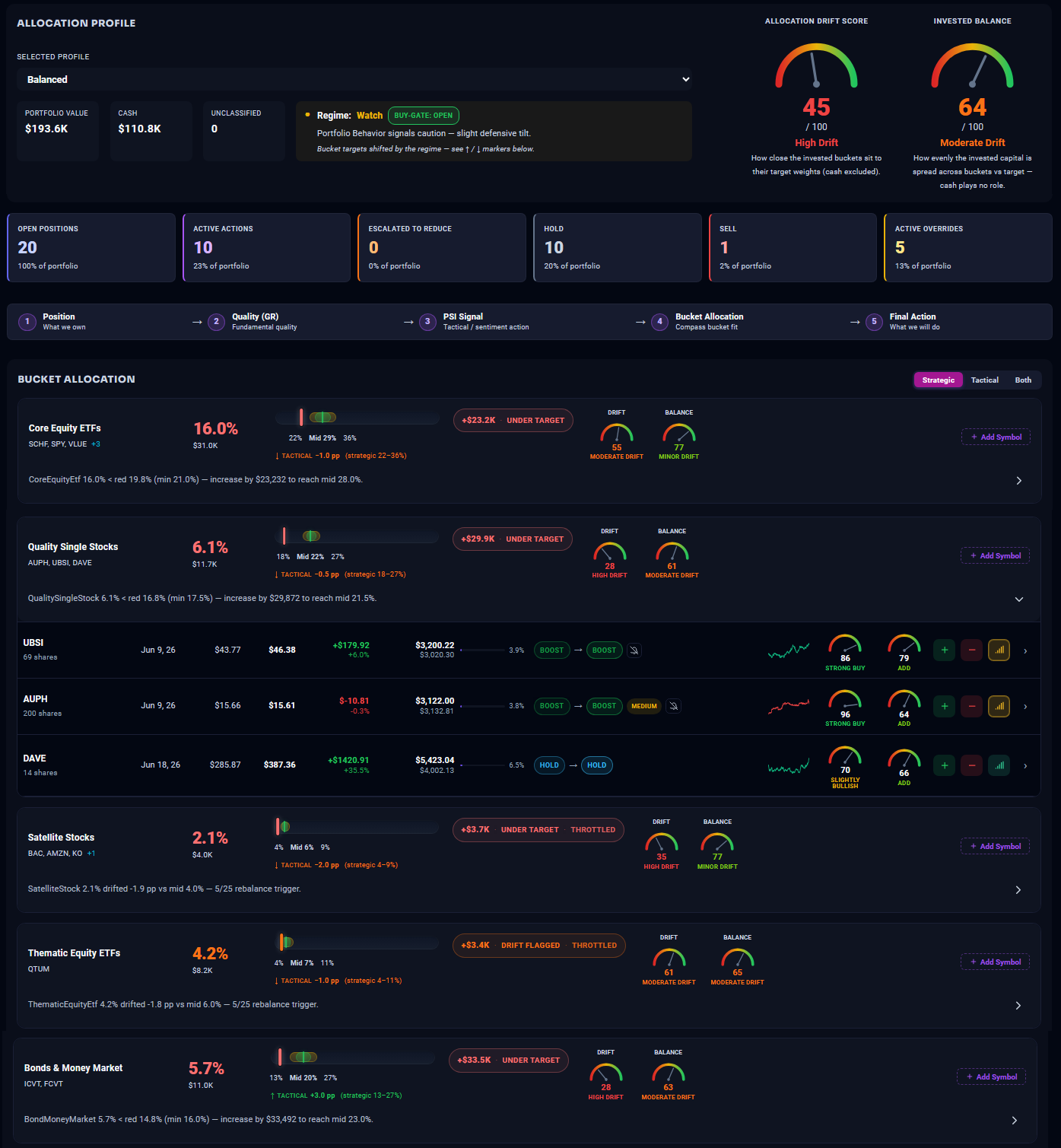Click the signal bars icon in DAVE row
1061x1148 pixels.
(999, 765)
